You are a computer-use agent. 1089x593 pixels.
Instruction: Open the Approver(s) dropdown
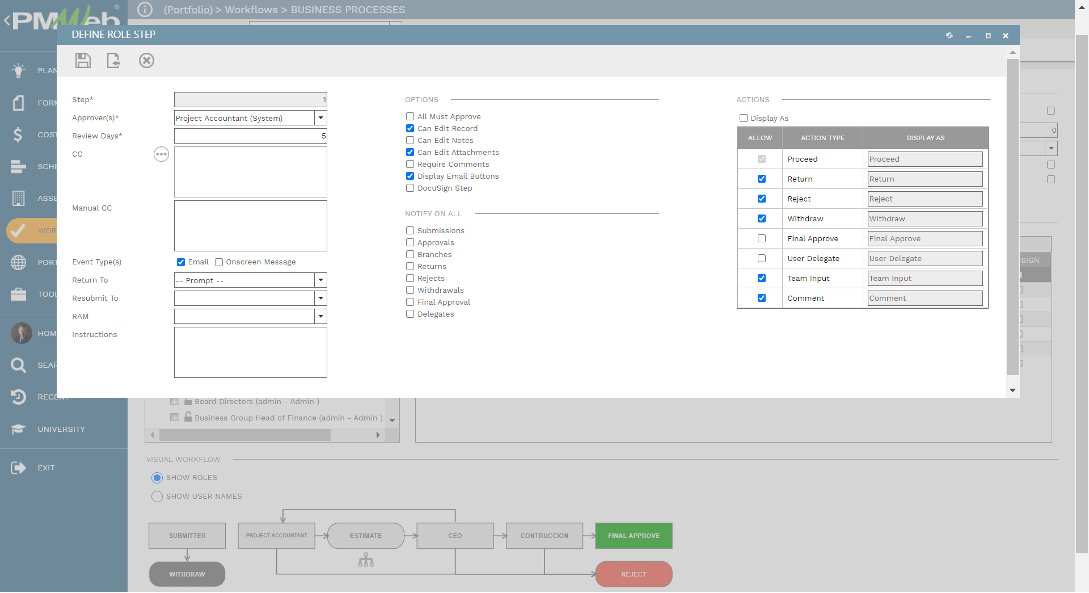tap(321, 118)
